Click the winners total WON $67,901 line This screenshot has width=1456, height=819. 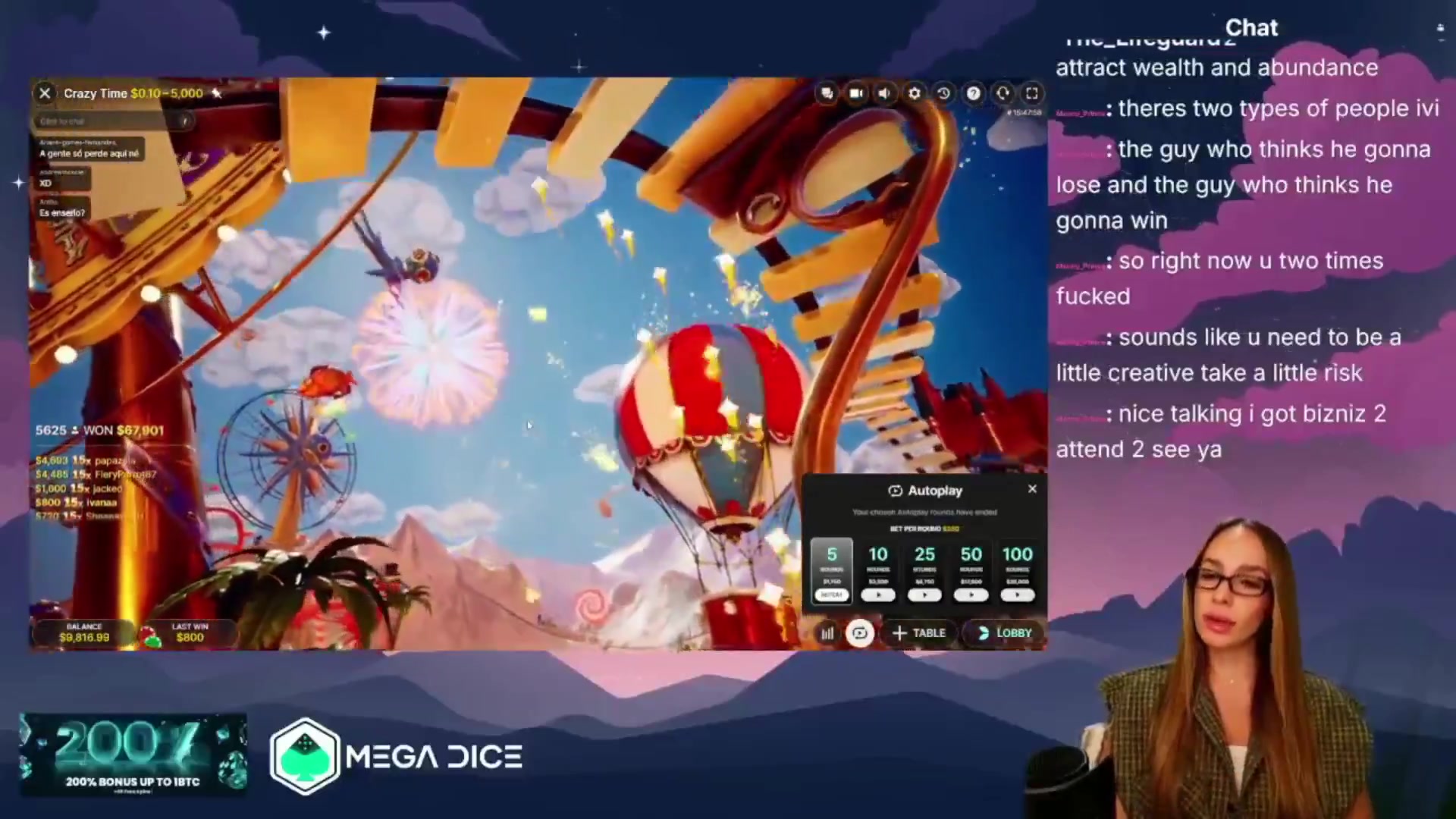99,431
